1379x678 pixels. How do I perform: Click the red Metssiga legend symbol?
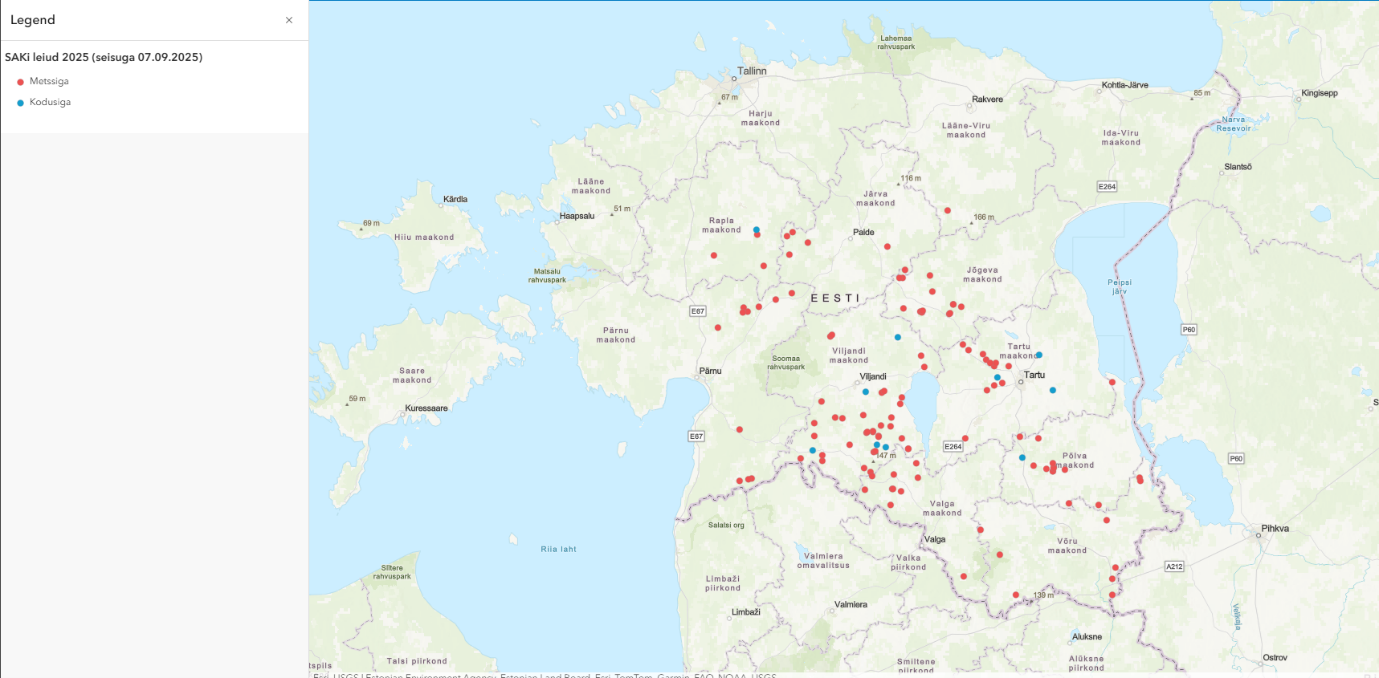pos(20,81)
